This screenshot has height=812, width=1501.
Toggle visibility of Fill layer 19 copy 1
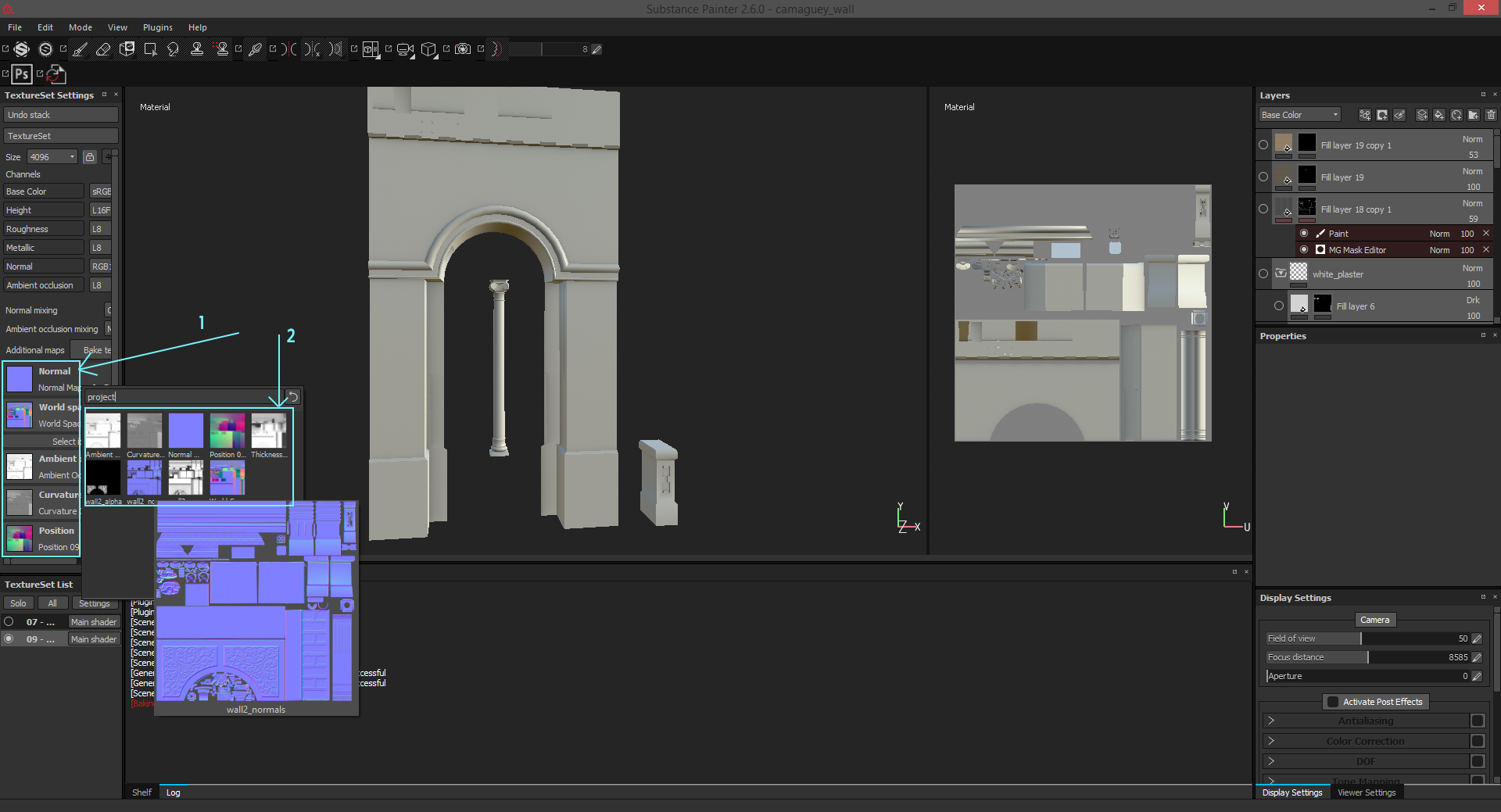1263,145
